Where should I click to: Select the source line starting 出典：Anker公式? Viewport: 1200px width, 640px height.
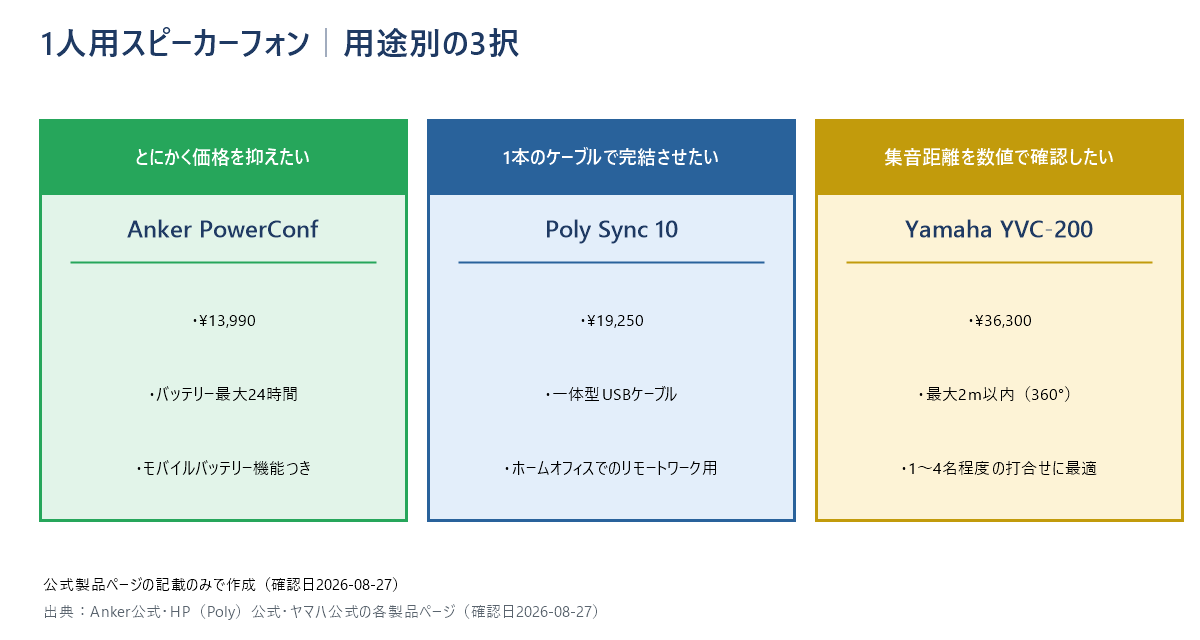[x=321, y=611]
